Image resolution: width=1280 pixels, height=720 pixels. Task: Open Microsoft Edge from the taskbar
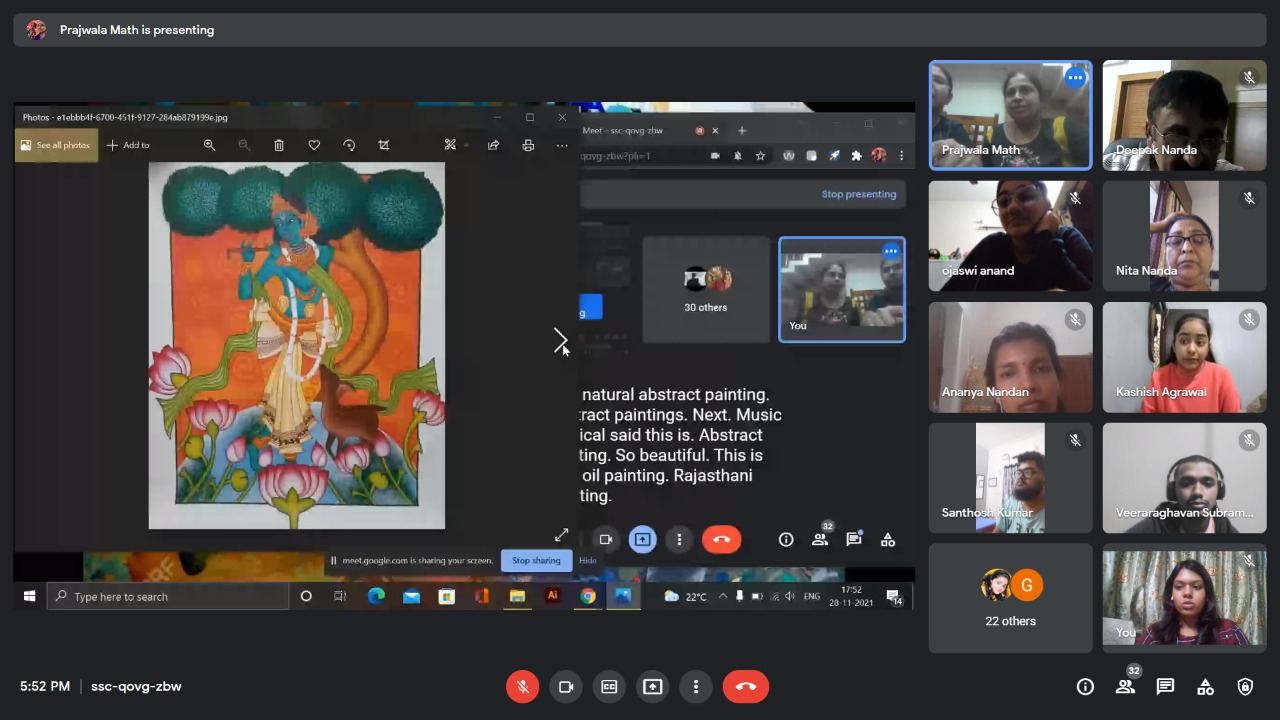376,597
